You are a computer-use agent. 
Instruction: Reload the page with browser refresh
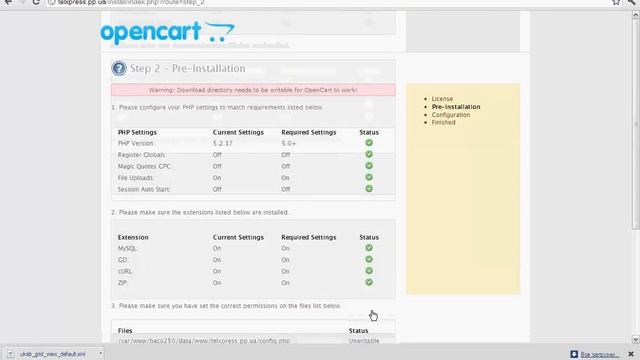pyautogui.click(x=36, y=2)
